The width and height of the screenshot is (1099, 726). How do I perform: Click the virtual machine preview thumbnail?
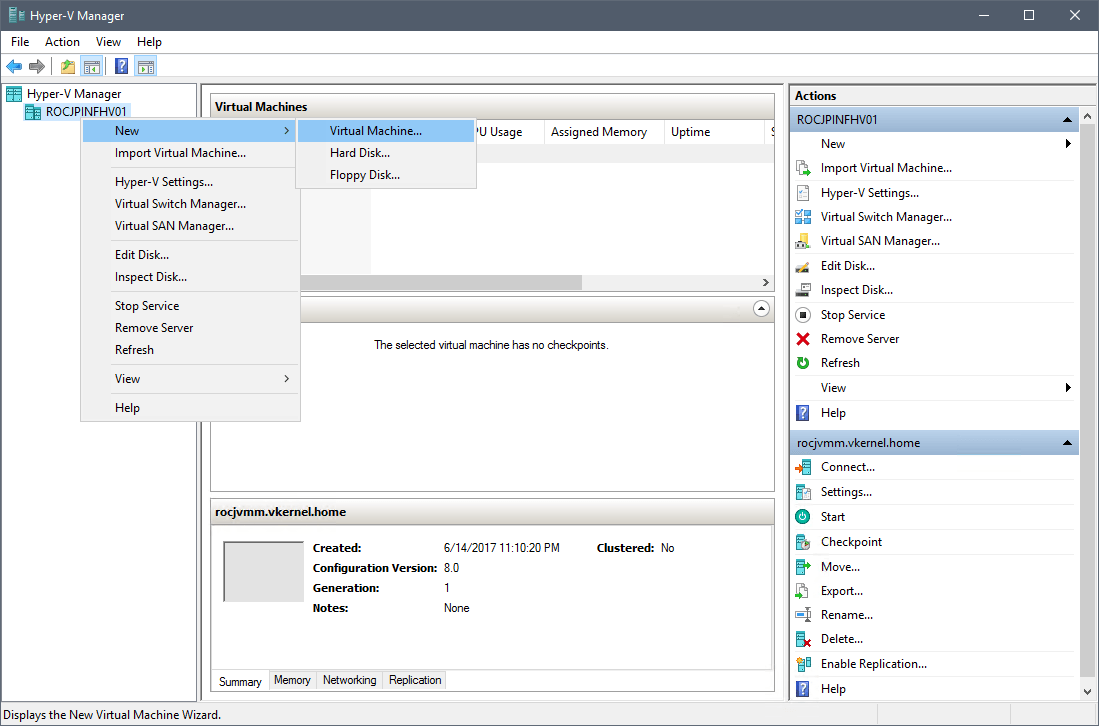(264, 572)
